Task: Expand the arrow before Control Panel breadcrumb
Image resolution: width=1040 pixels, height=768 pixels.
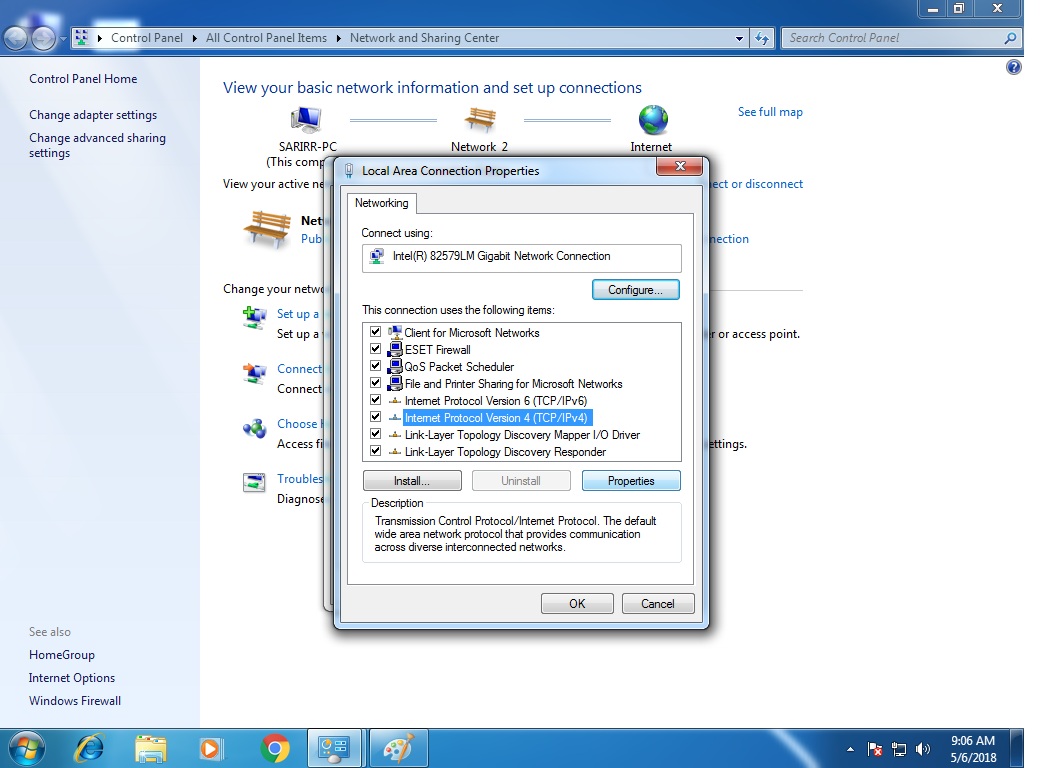Action: [x=99, y=38]
